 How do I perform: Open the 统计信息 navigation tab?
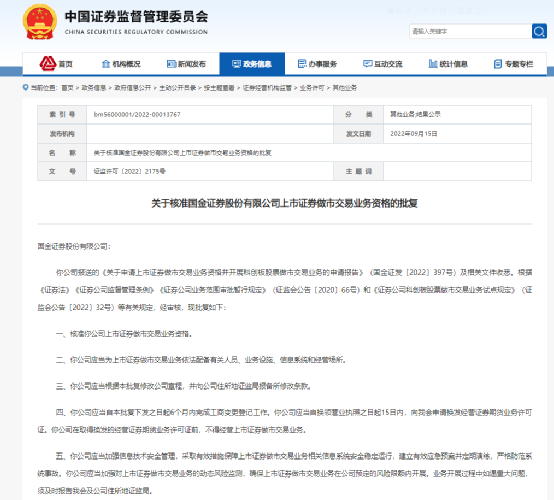point(448,64)
